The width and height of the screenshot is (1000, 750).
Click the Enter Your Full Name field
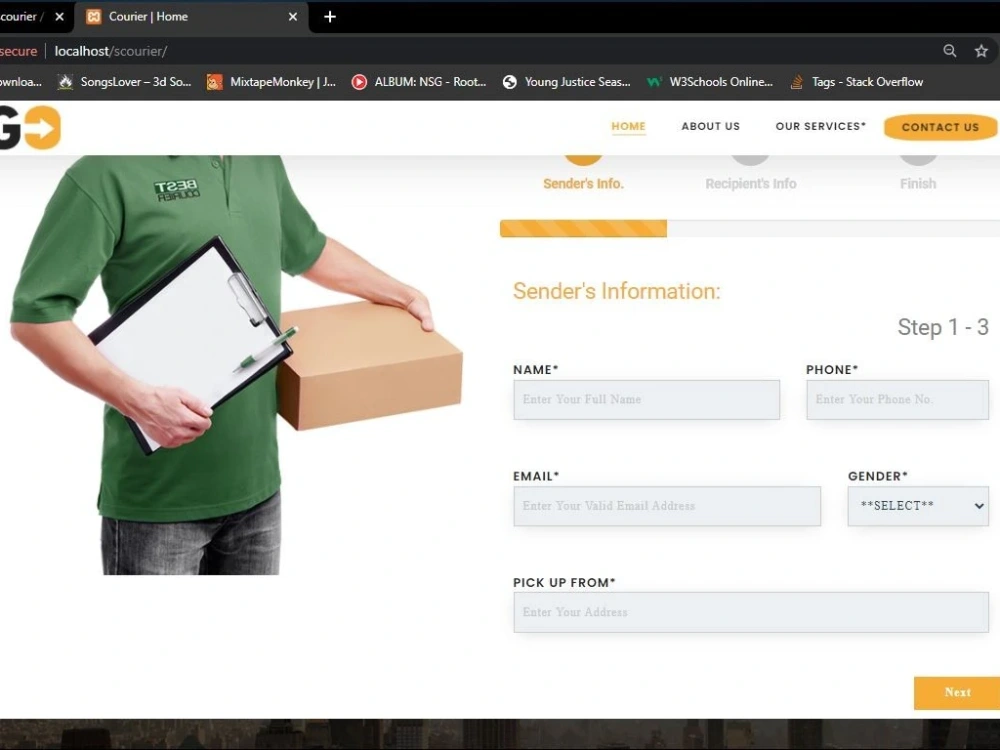click(x=646, y=400)
